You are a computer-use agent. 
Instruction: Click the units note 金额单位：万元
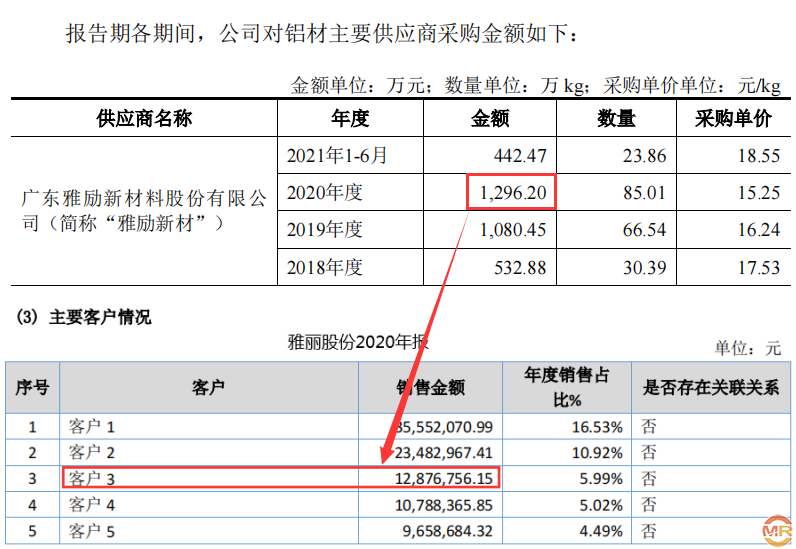tap(356, 85)
